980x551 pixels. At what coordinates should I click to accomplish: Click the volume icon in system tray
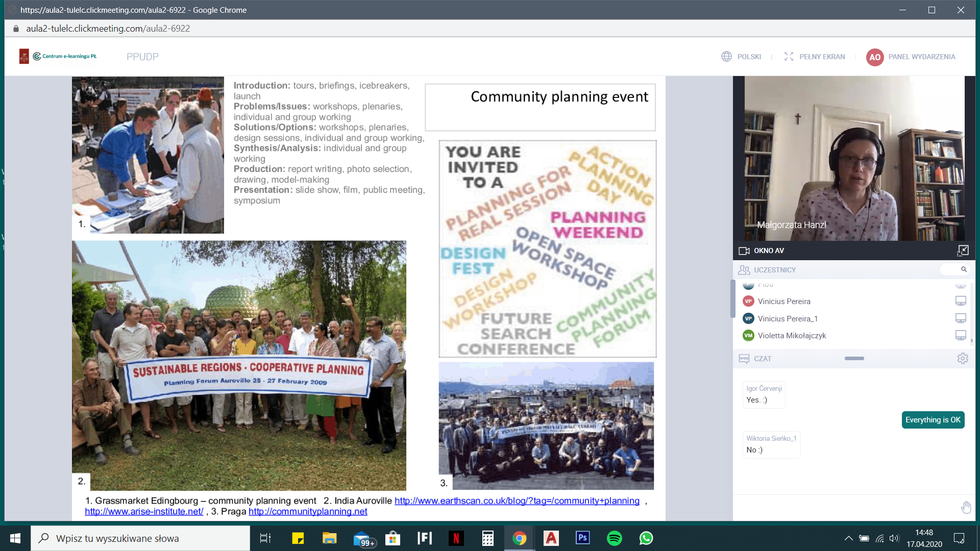click(x=894, y=539)
